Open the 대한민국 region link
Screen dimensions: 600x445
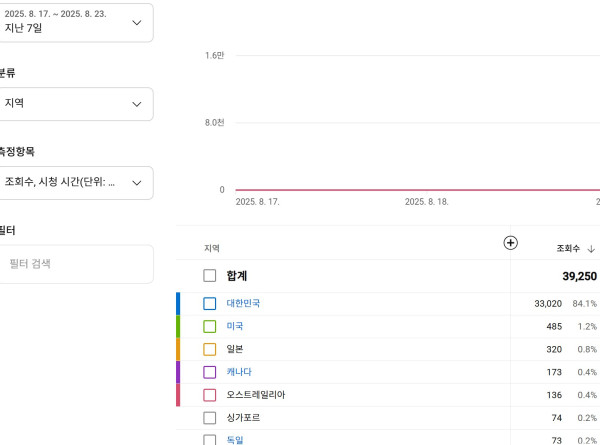tap(243, 303)
